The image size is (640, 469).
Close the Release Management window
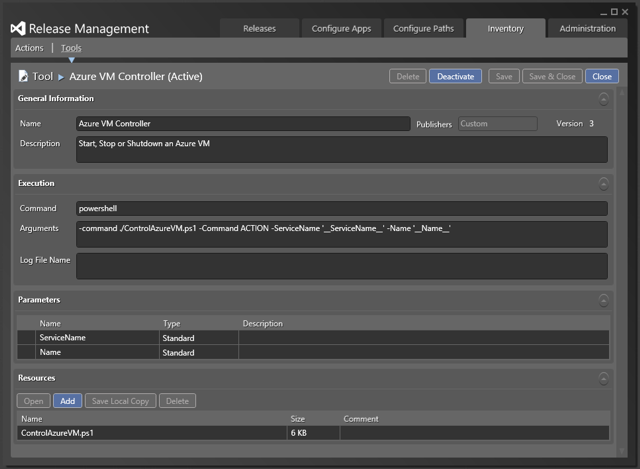click(x=625, y=12)
